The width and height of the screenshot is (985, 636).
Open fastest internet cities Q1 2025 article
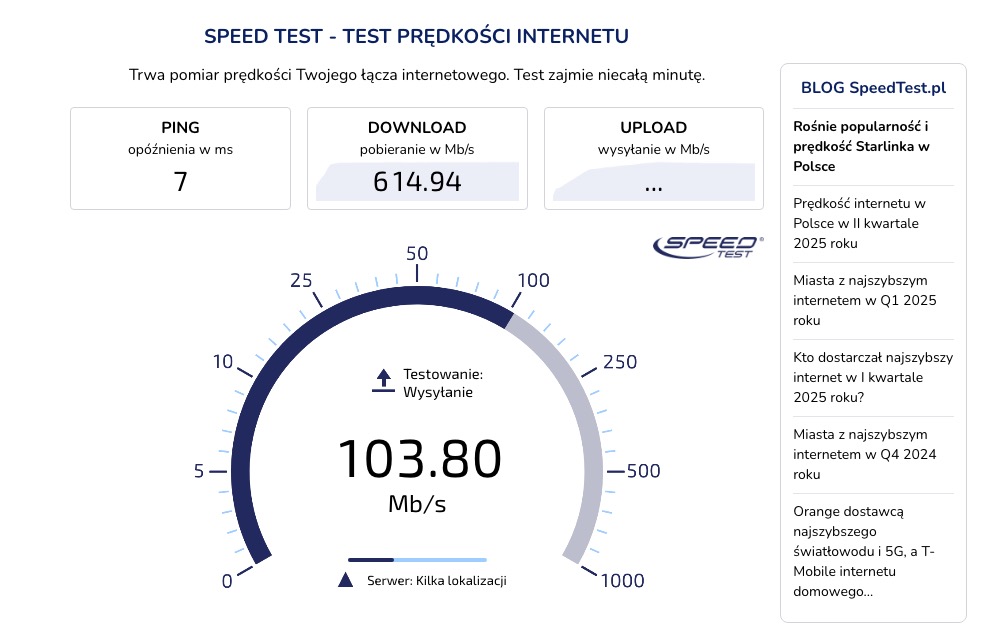tap(864, 300)
